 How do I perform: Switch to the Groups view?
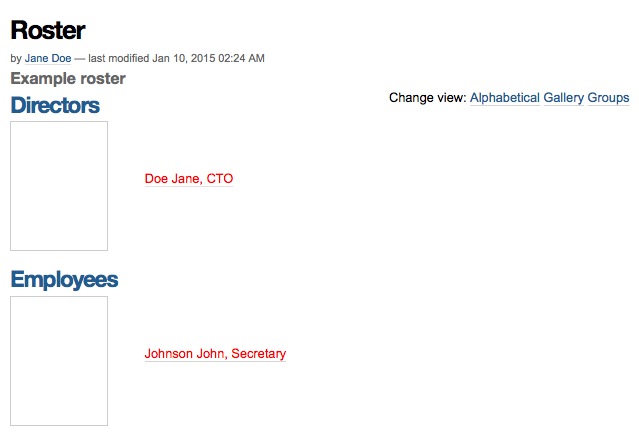click(608, 98)
